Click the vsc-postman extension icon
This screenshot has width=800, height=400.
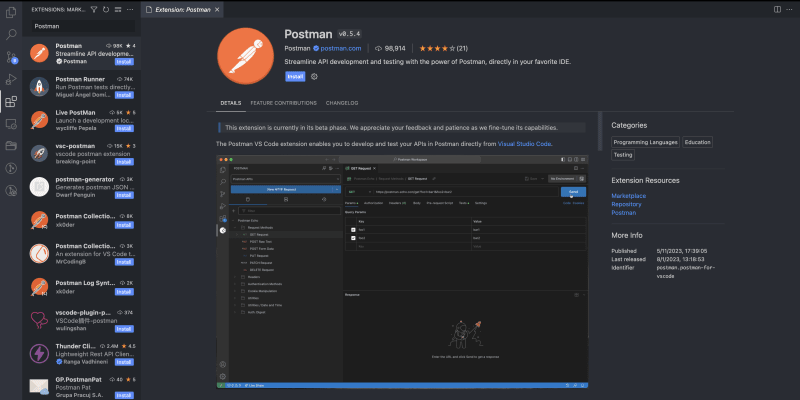(x=39, y=154)
